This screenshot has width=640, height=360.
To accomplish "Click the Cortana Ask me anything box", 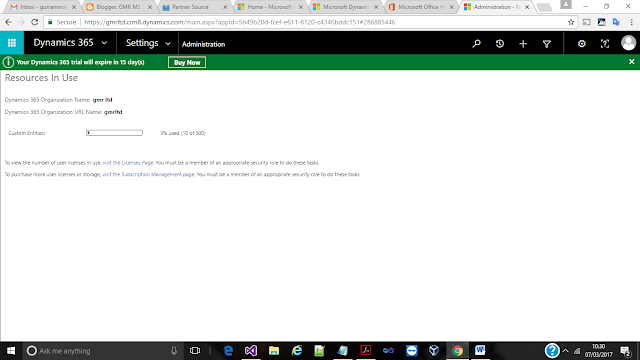I will [x=102, y=351].
